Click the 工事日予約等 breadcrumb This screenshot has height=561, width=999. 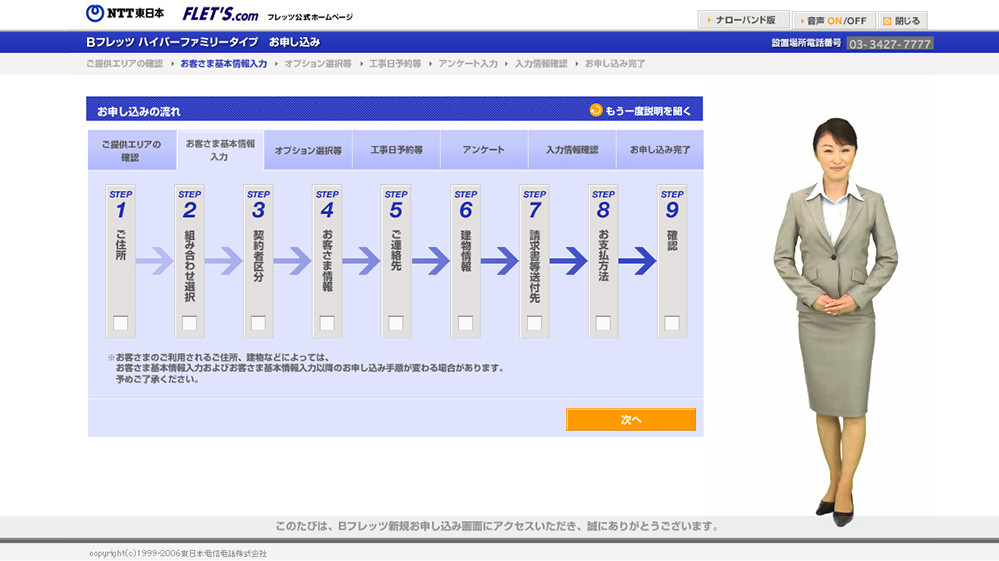pyautogui.click(x=395, y=64)
